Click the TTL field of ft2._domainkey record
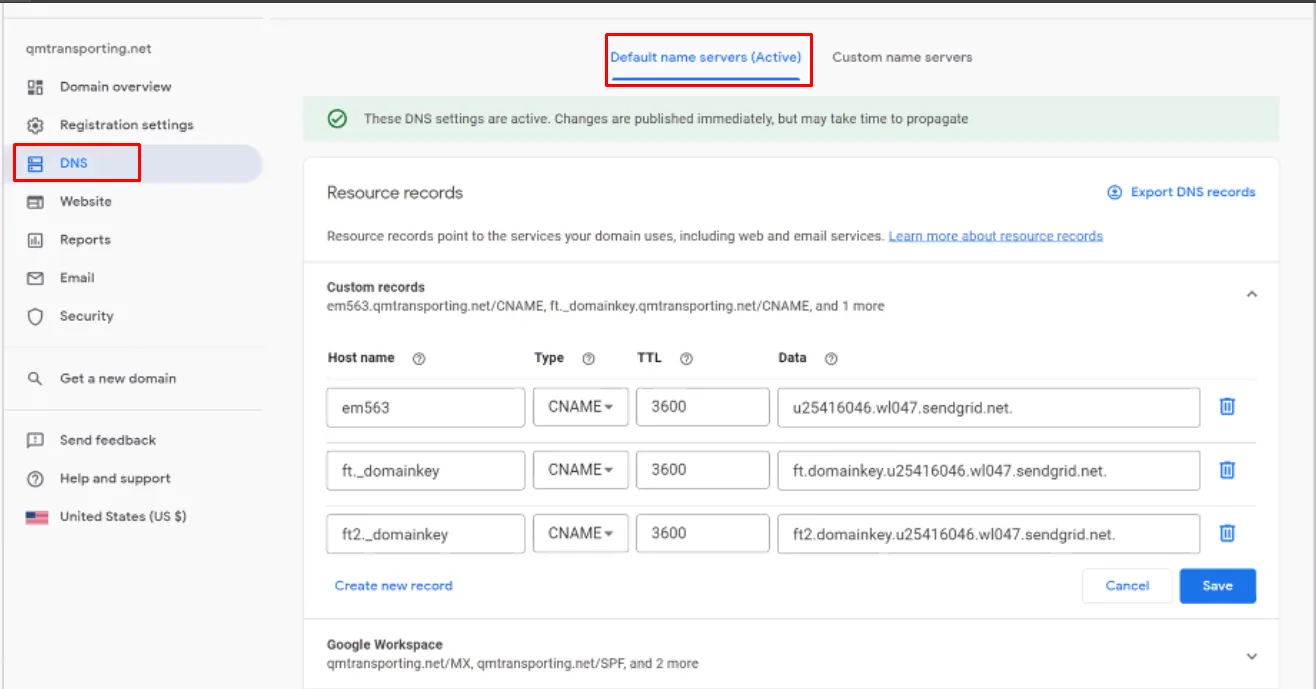Viewport: 1316px width, 689px height. point(702,534)
